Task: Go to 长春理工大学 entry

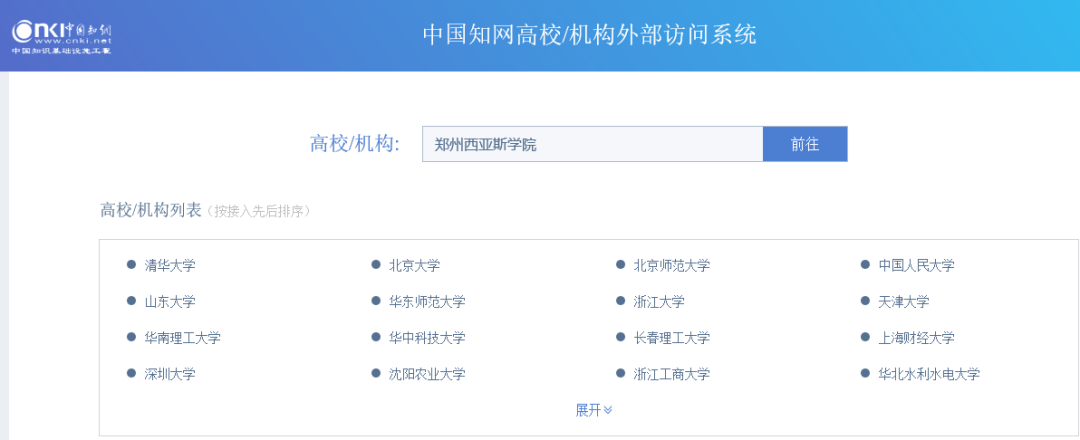Action: click(672, 338)
